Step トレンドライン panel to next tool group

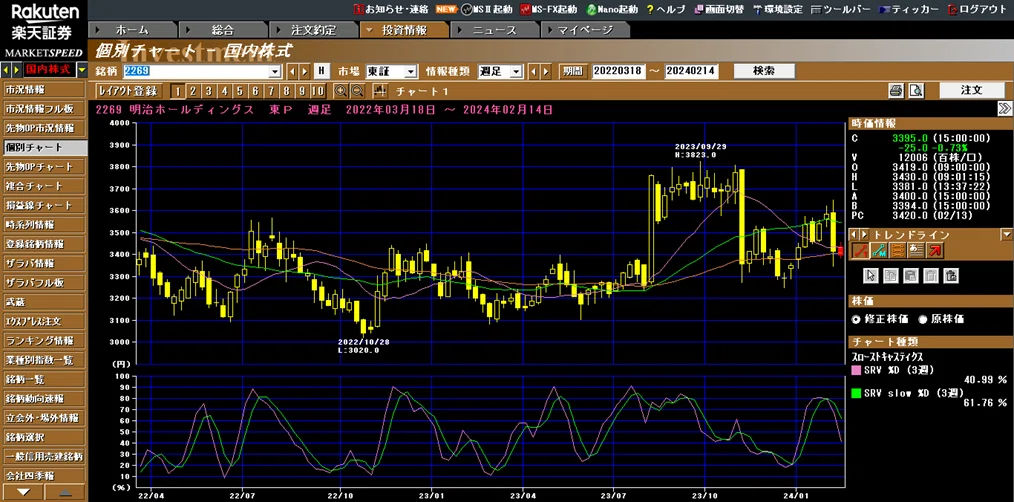point(865,234)
